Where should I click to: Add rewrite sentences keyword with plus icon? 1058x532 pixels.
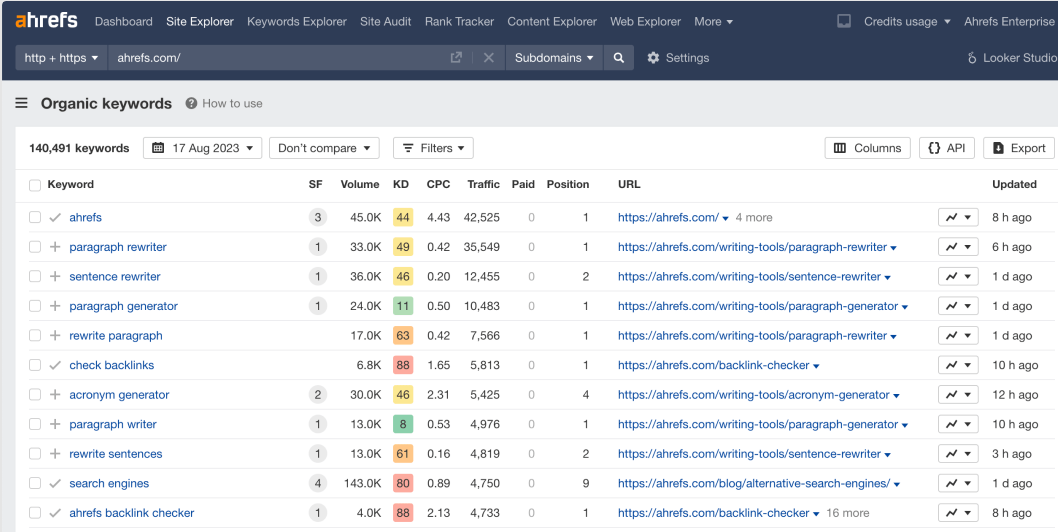(x=55, y=454)
